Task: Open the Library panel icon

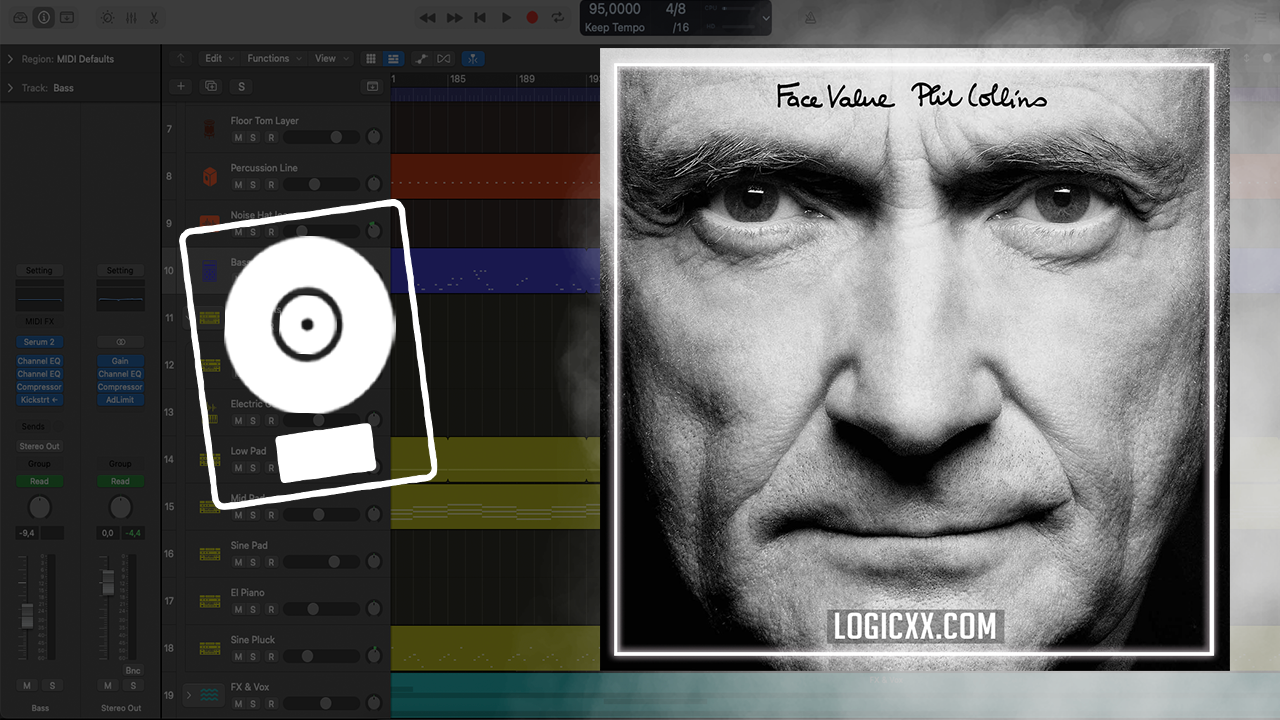Action: point(20,18)
